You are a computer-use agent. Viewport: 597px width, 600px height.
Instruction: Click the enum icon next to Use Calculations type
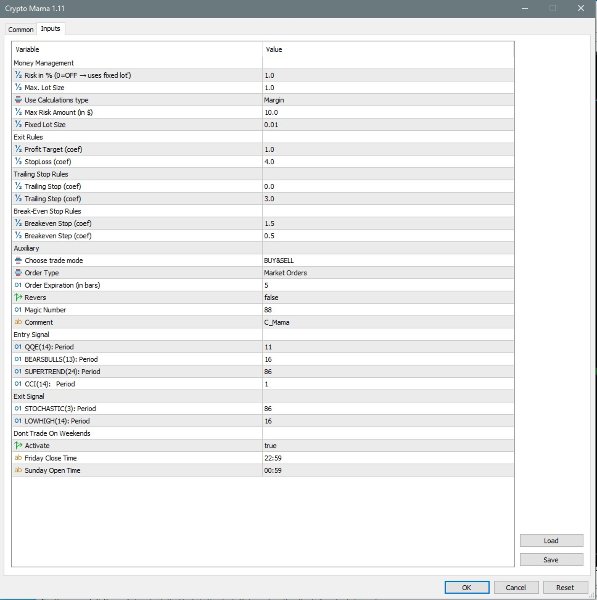coord(18,100)
